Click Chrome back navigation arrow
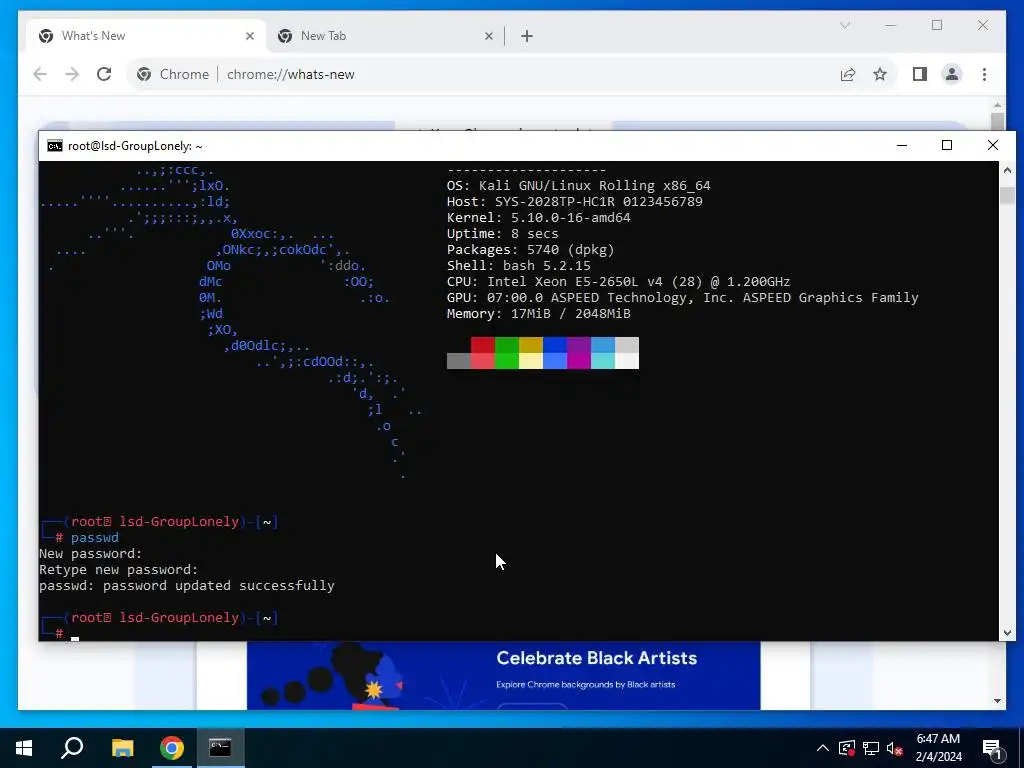1024x768 pixels. (x=40, y=74)
